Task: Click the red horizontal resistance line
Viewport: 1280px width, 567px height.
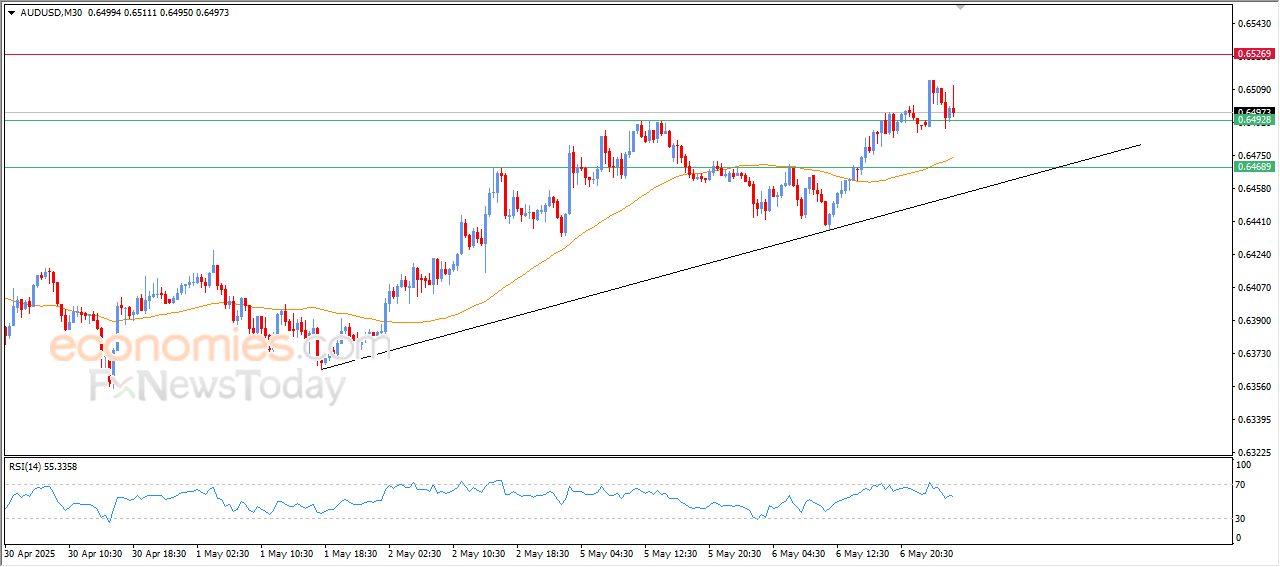Action: pos(600,54)
